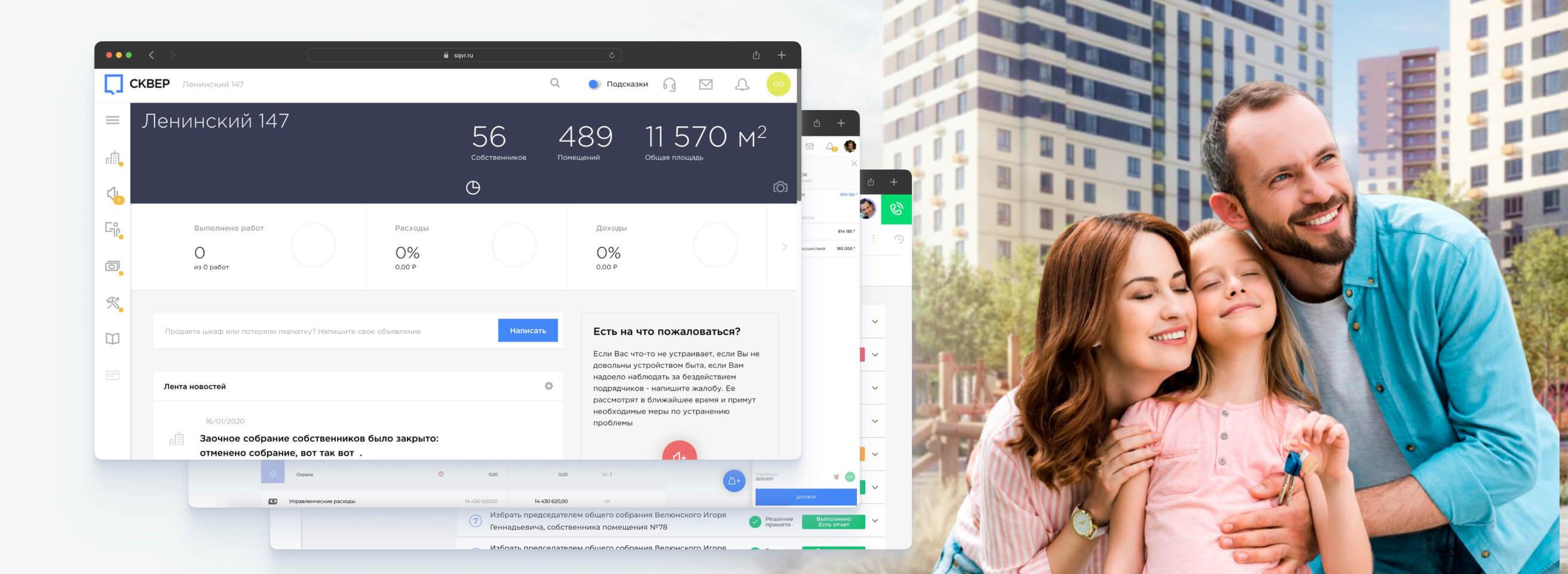Open notifications bell in the front window
This screenshot has height=574, width=1568.
pos(742,84)
